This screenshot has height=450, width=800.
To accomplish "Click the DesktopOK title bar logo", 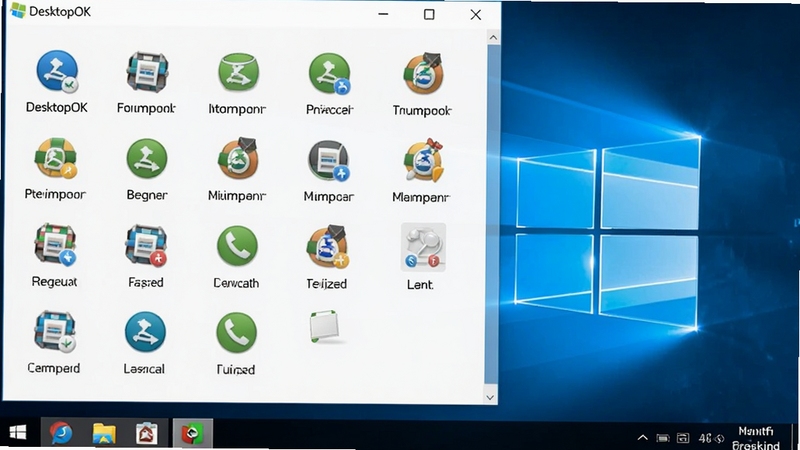I will tap(18, 11).
